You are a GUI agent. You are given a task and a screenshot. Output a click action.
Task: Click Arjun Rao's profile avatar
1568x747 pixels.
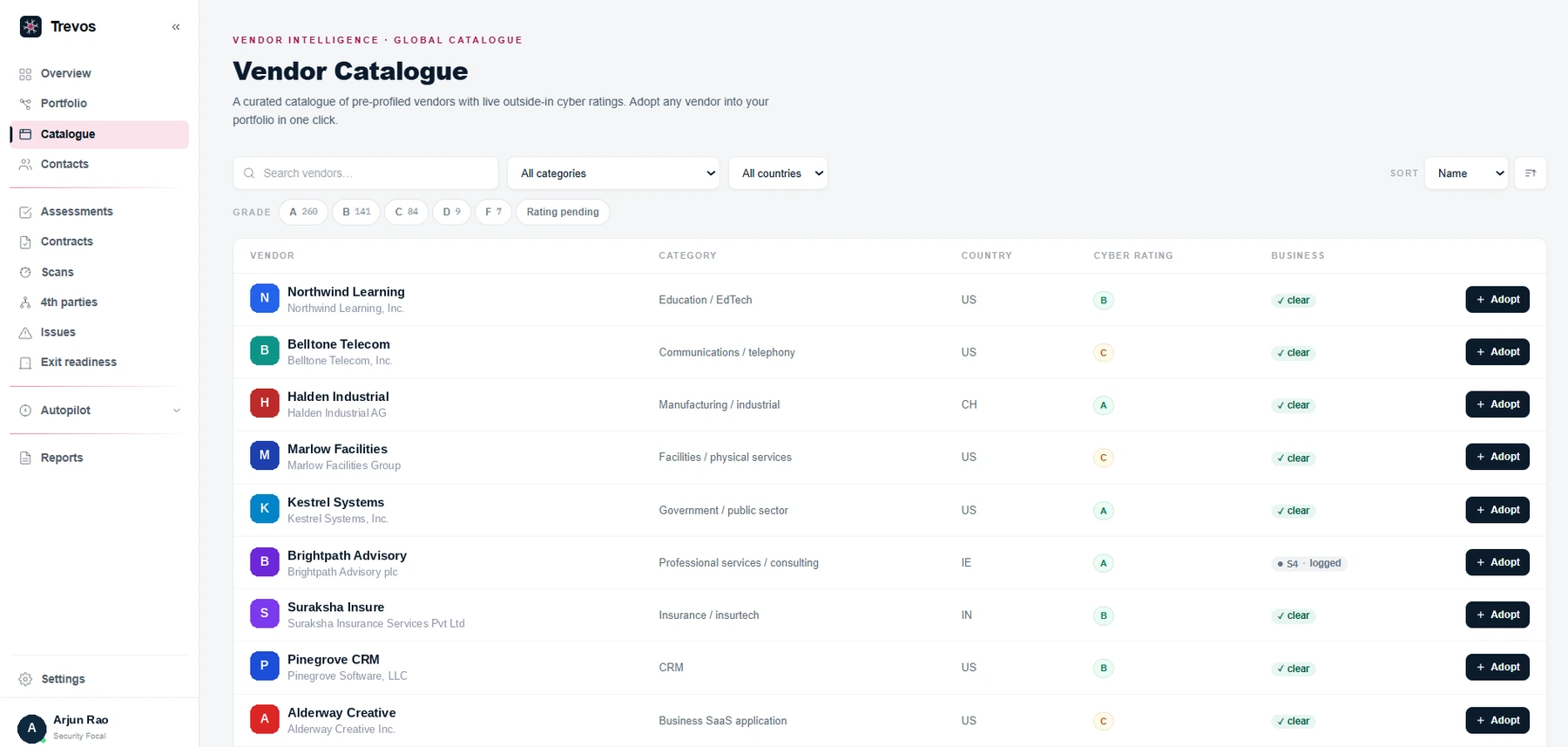[32, 728]
